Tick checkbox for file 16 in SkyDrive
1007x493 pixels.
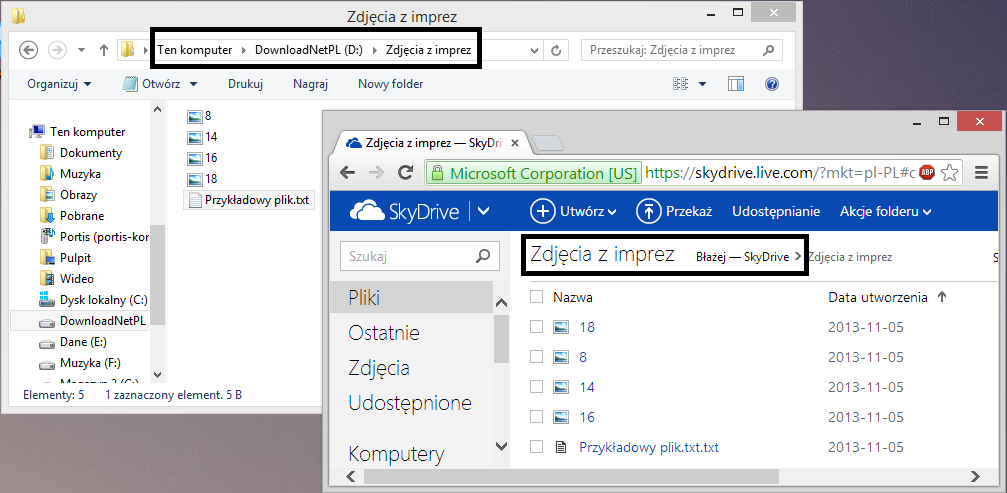tap(536, 417)
